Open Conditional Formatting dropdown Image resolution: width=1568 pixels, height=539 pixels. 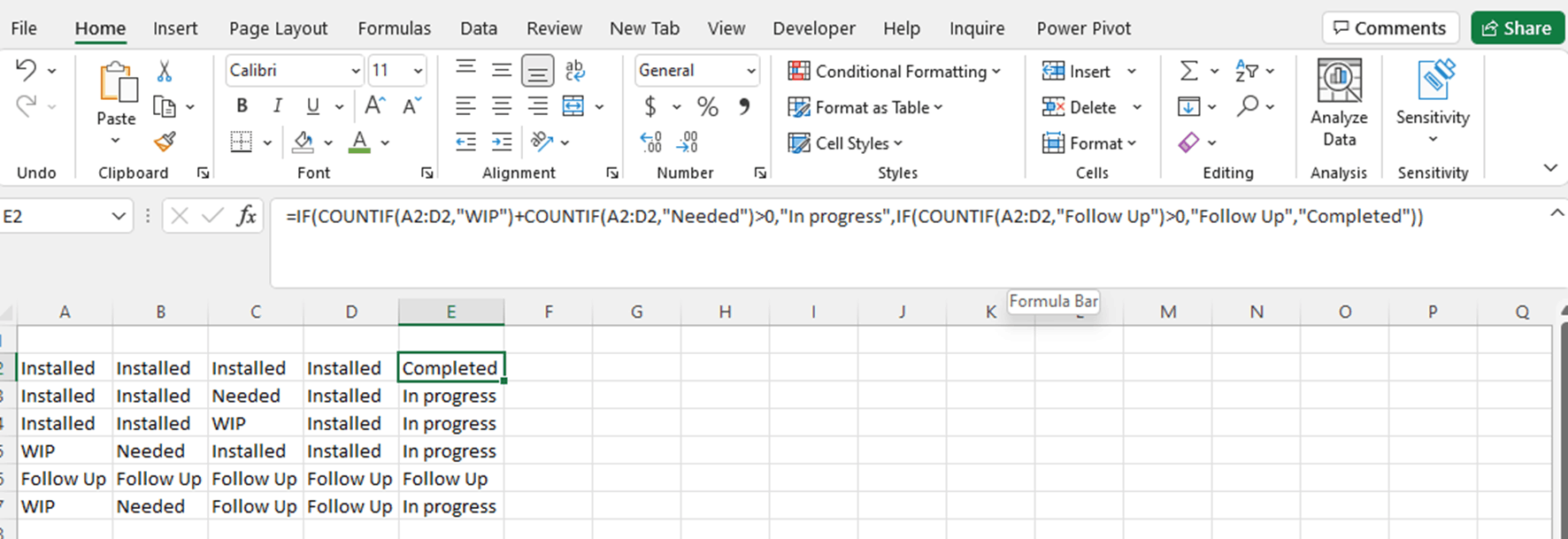(x=895, y=71)
